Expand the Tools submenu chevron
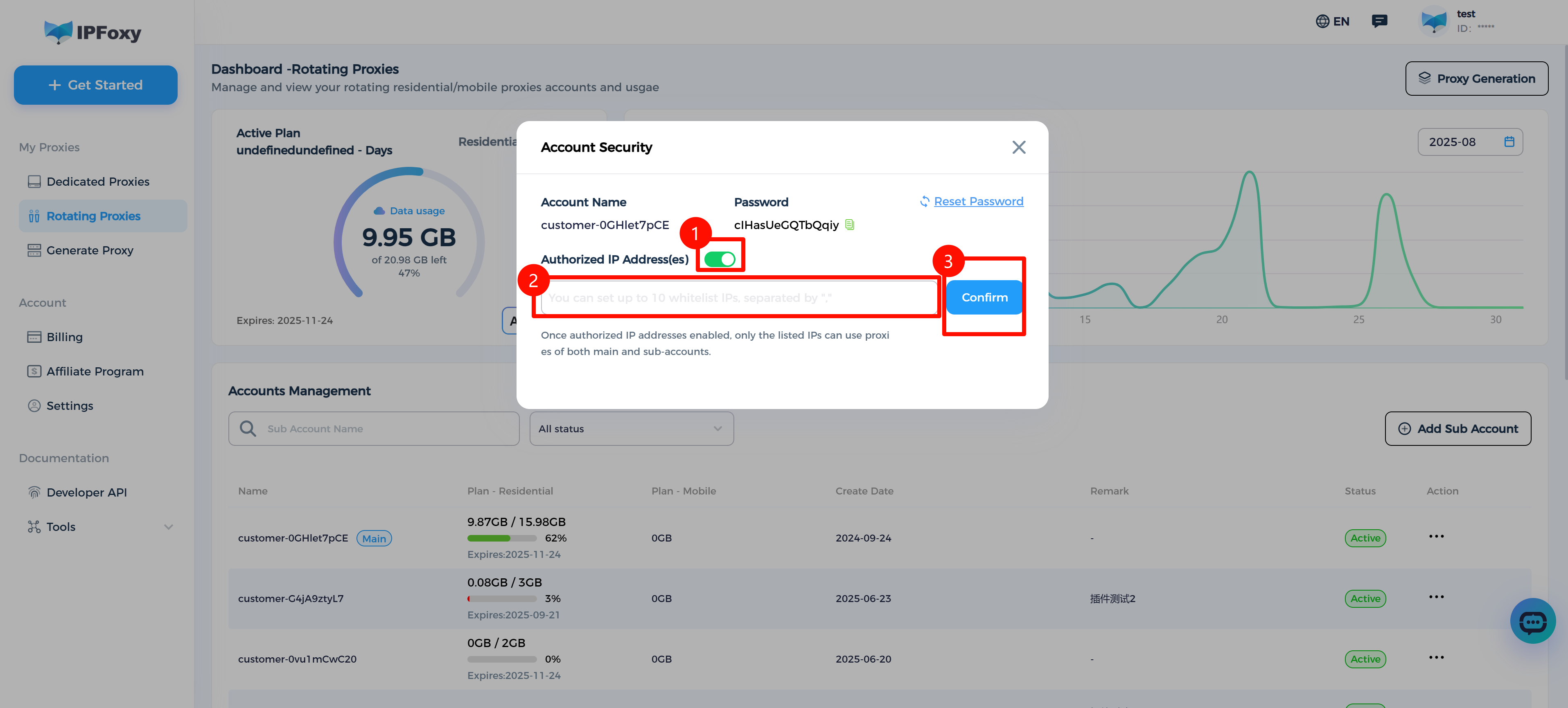The width and height of the screenshot is (1568, 708). tap(169, 527)
